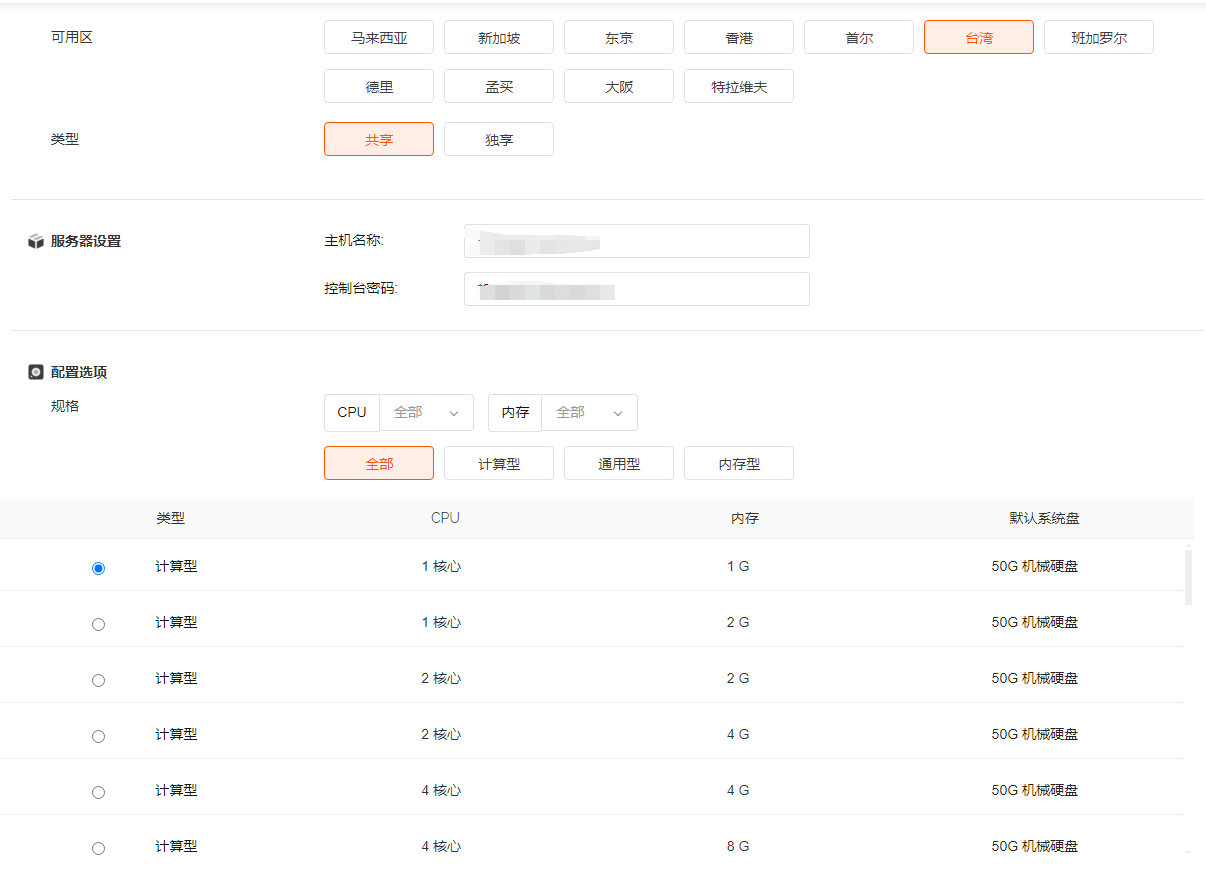Show the 内存型 spec tab
1206x871 pixels.
tap(739, 463)
